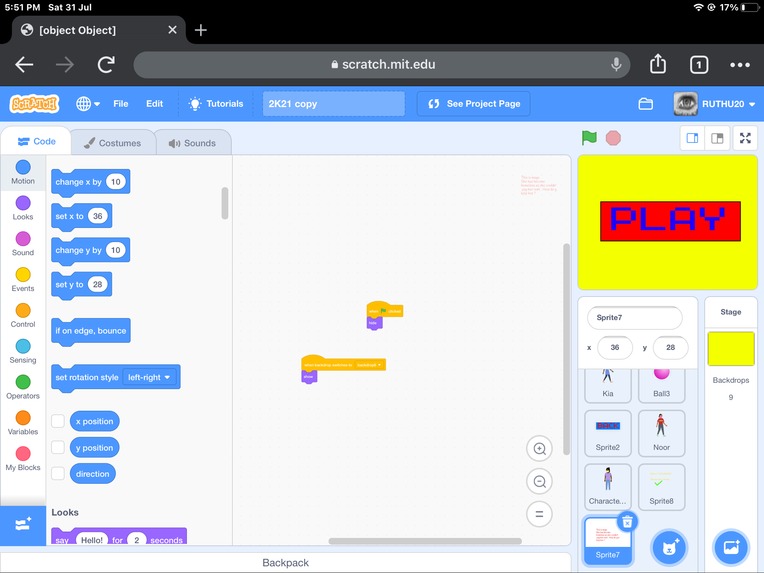The image size is (764, 573).
Task: Click the browser share icon
Action: 658,64
